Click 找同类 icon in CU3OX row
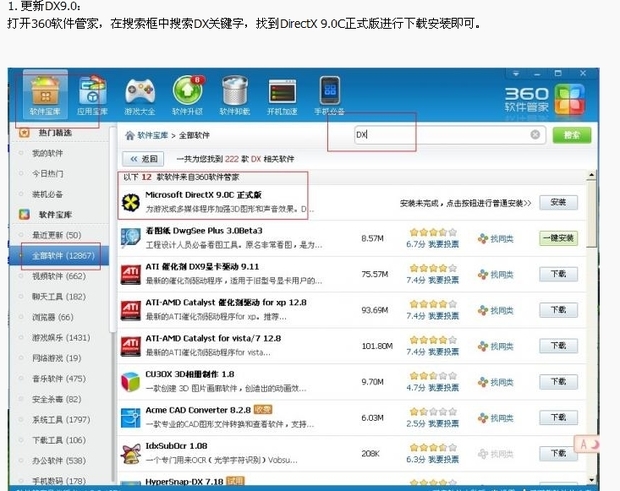 483,382
